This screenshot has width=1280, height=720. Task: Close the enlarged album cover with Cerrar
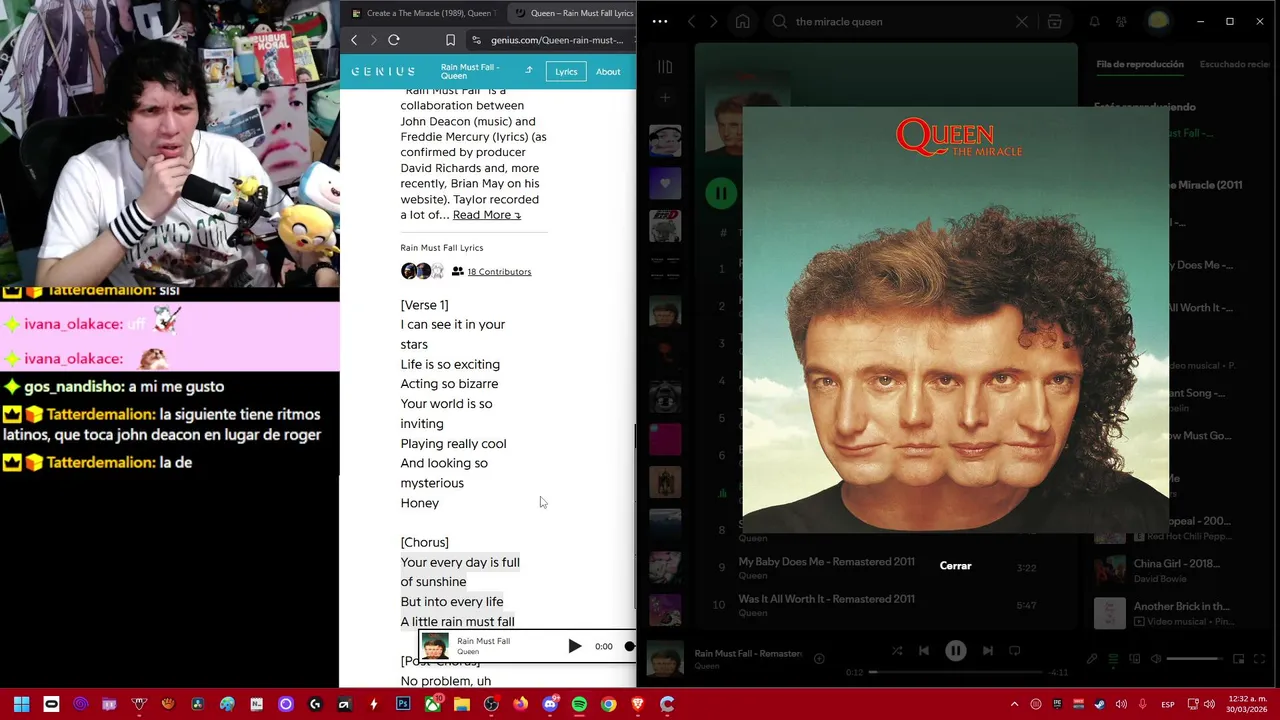(955, 566)
